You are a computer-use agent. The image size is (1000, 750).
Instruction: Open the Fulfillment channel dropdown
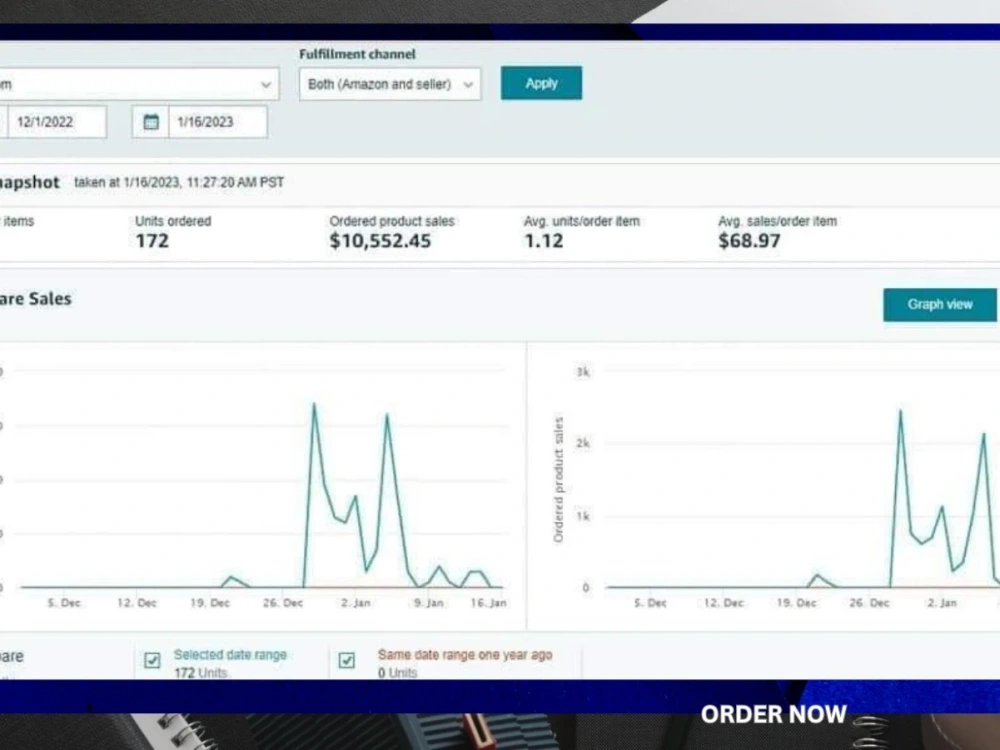pyautogui.click(x=390, y=84)
